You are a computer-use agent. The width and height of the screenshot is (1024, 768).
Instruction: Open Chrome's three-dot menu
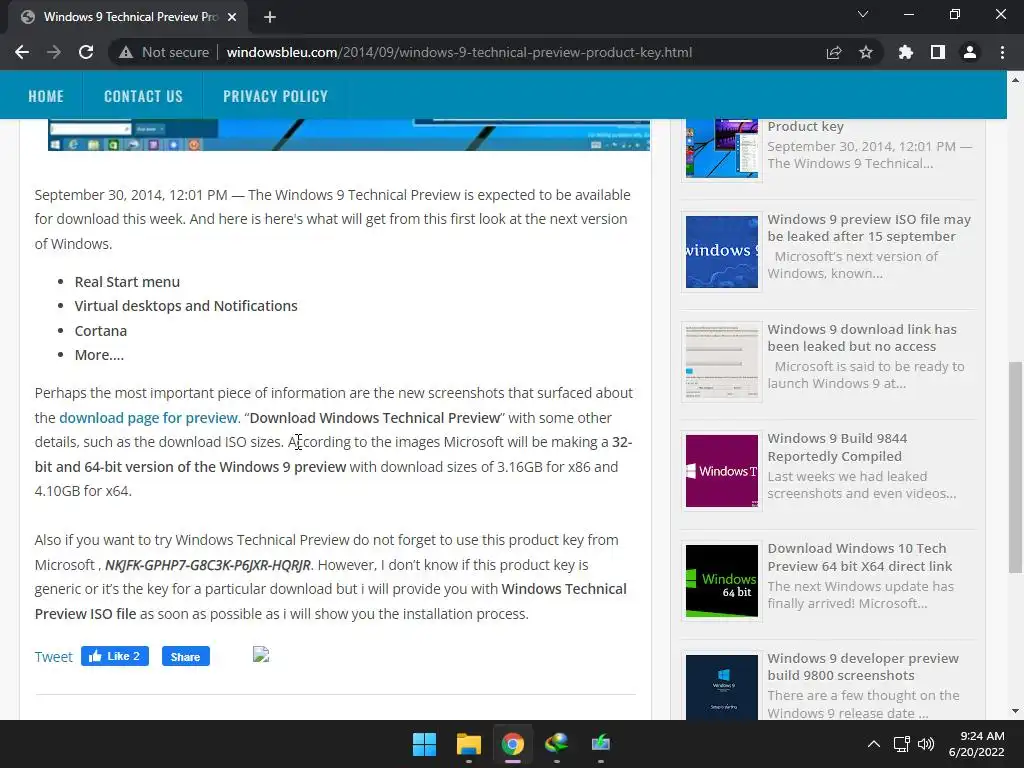(x=1002, y=52)
